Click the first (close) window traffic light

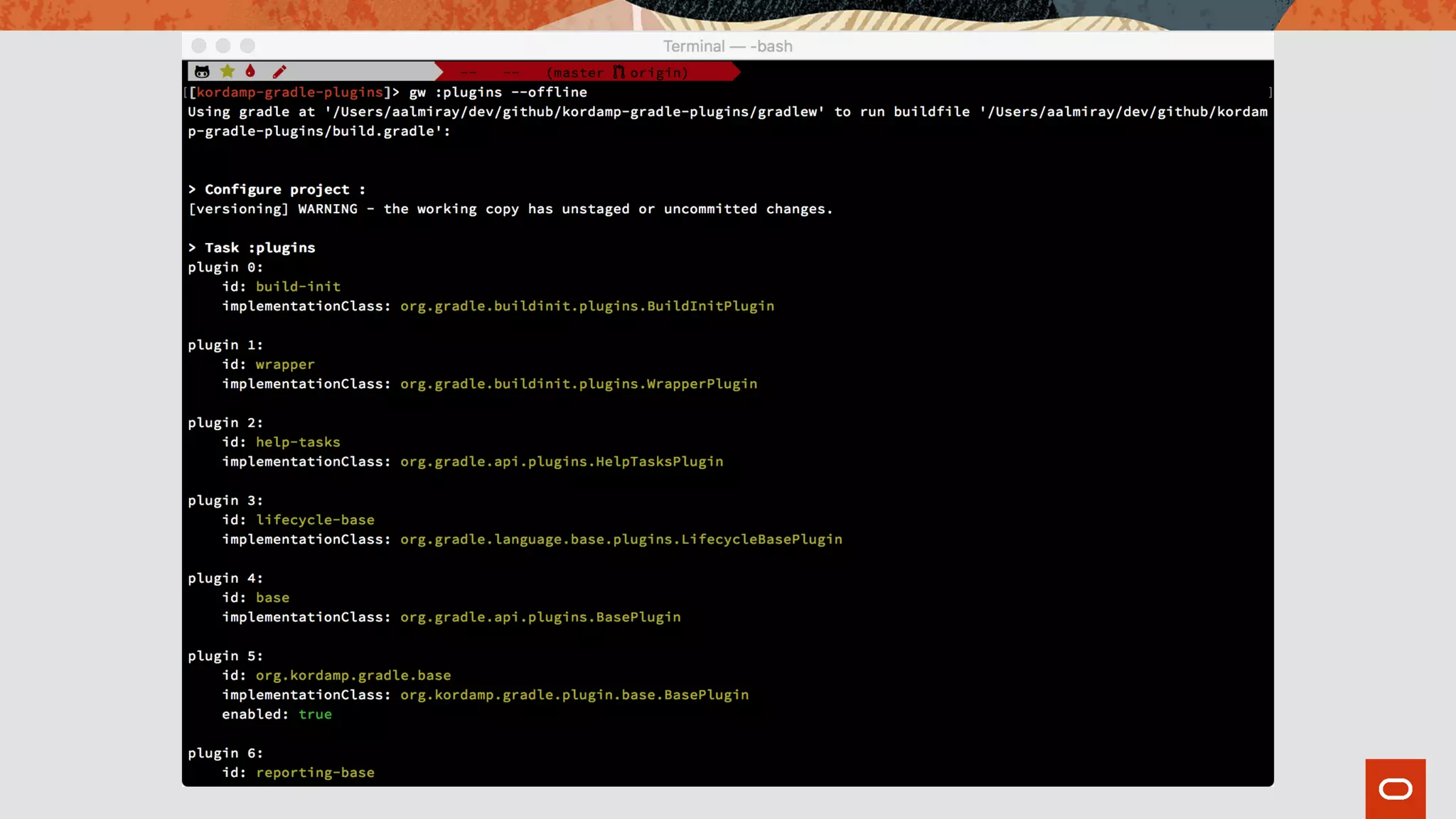tap(199, 46)
